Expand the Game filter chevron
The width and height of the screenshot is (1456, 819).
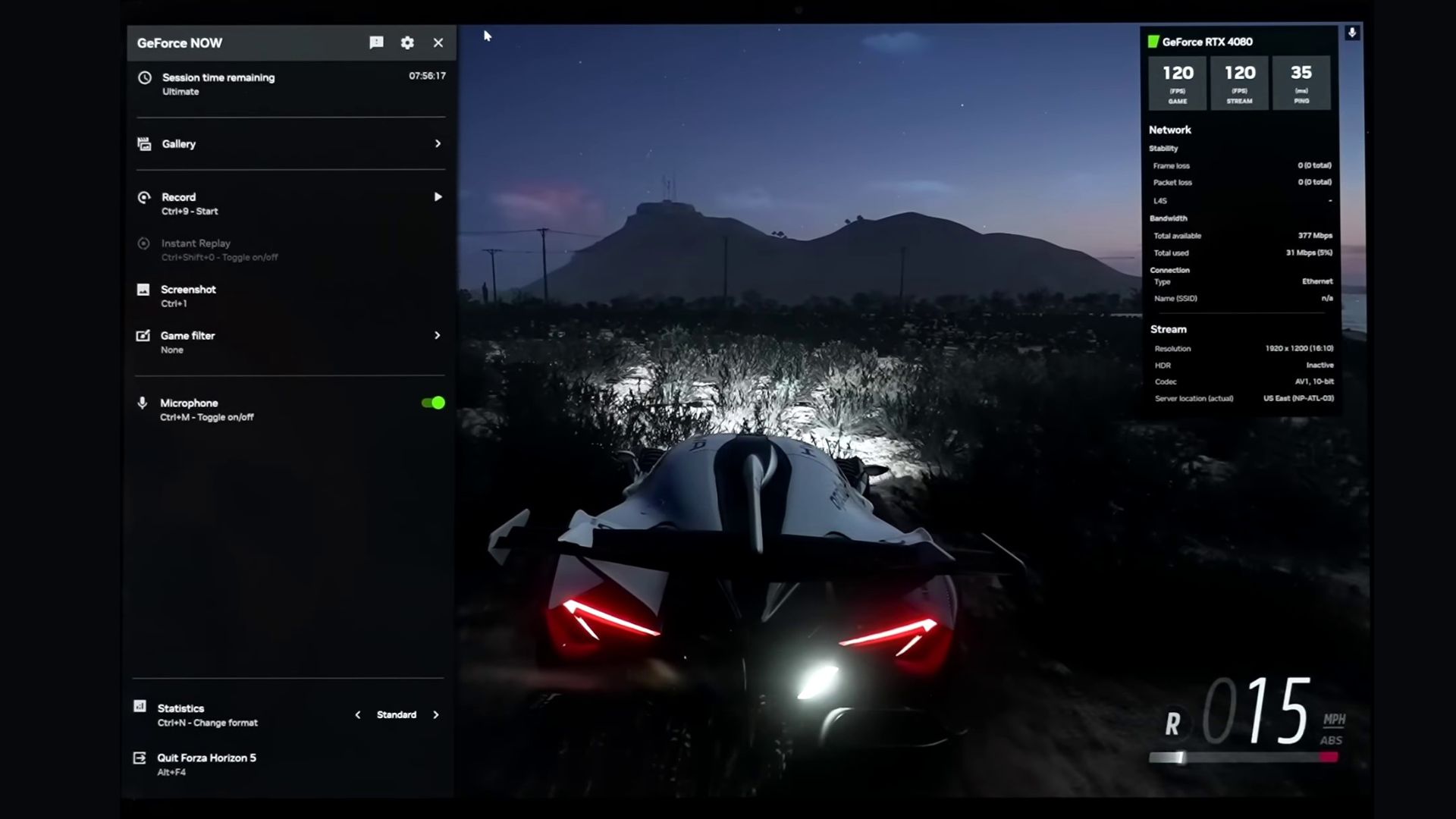(x=437, y=335)
